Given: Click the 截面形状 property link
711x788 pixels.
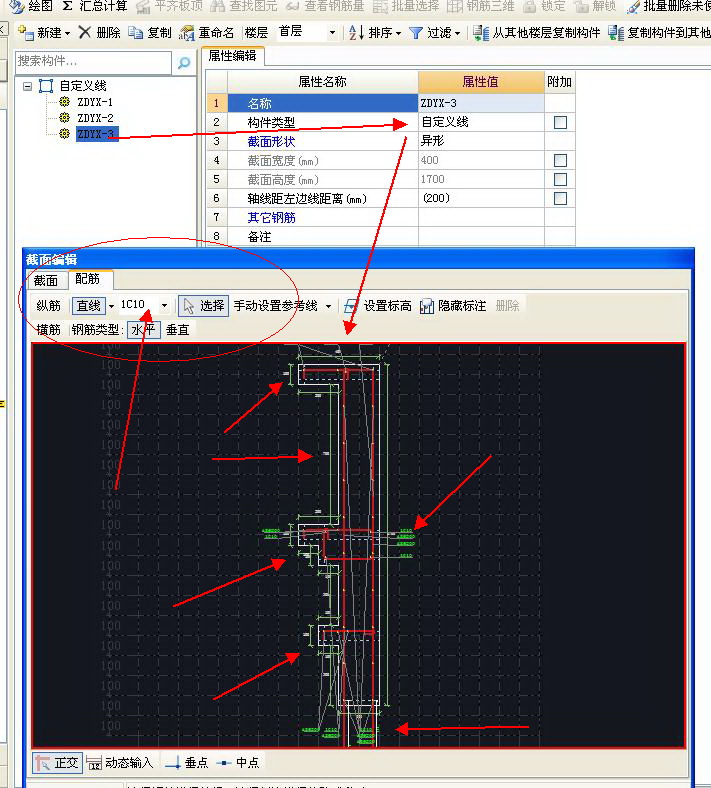Looking at the screenshot, I should [271, 142].
